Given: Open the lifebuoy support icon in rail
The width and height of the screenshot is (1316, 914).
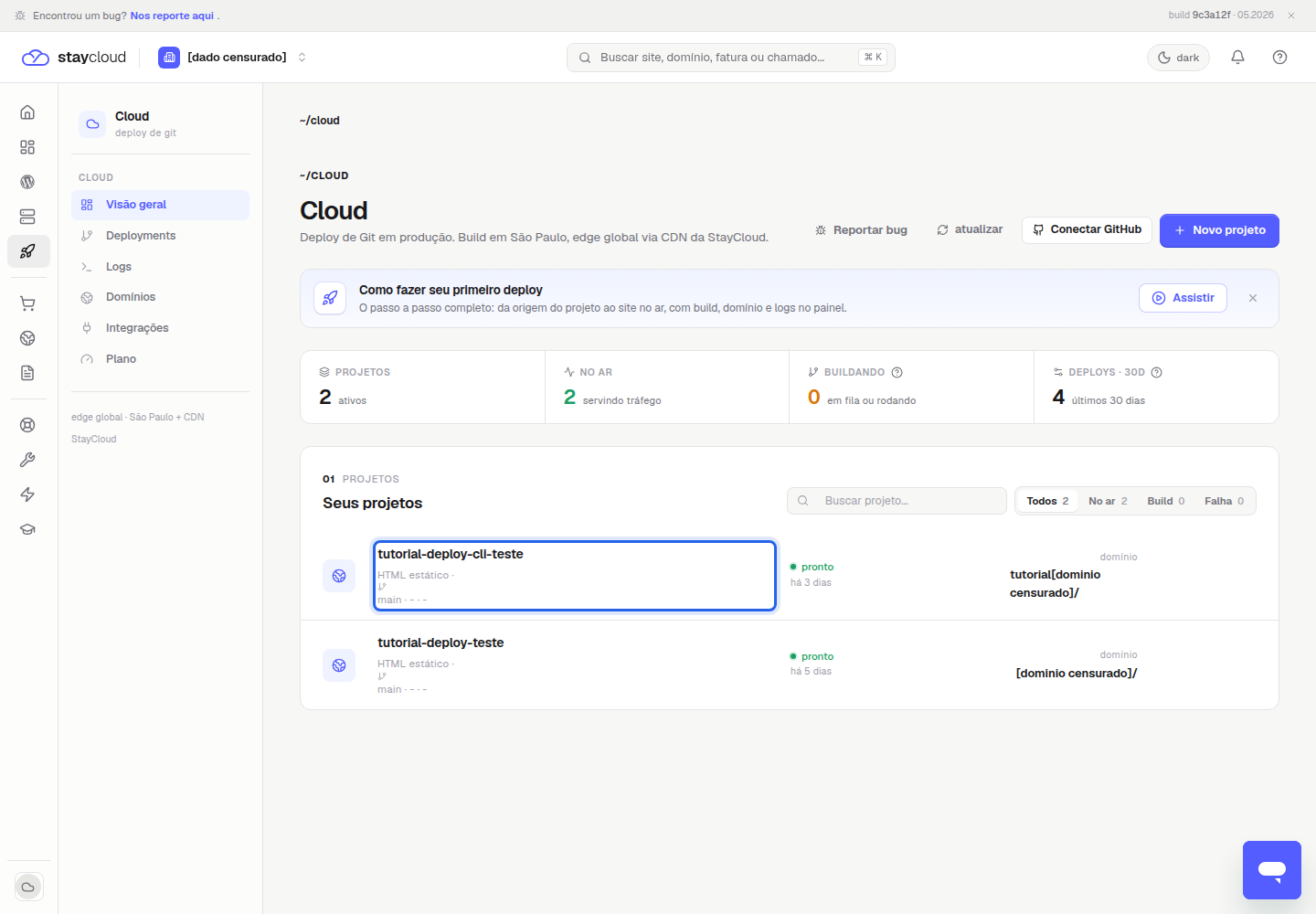Looking at the screenshot, I should coord(27,425).
